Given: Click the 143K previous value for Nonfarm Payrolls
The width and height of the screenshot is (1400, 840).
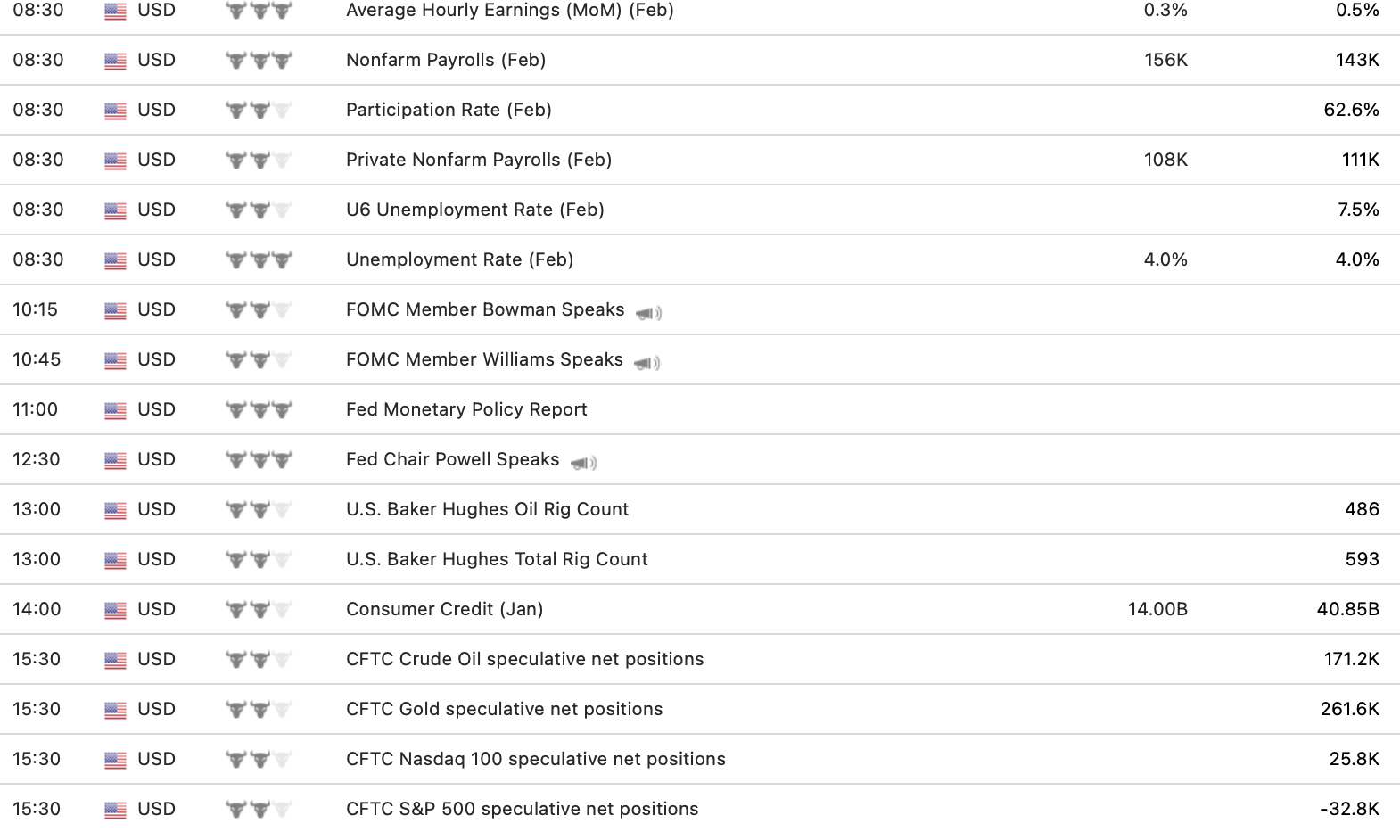Looking at the screenshot, I should (1356, 60).
